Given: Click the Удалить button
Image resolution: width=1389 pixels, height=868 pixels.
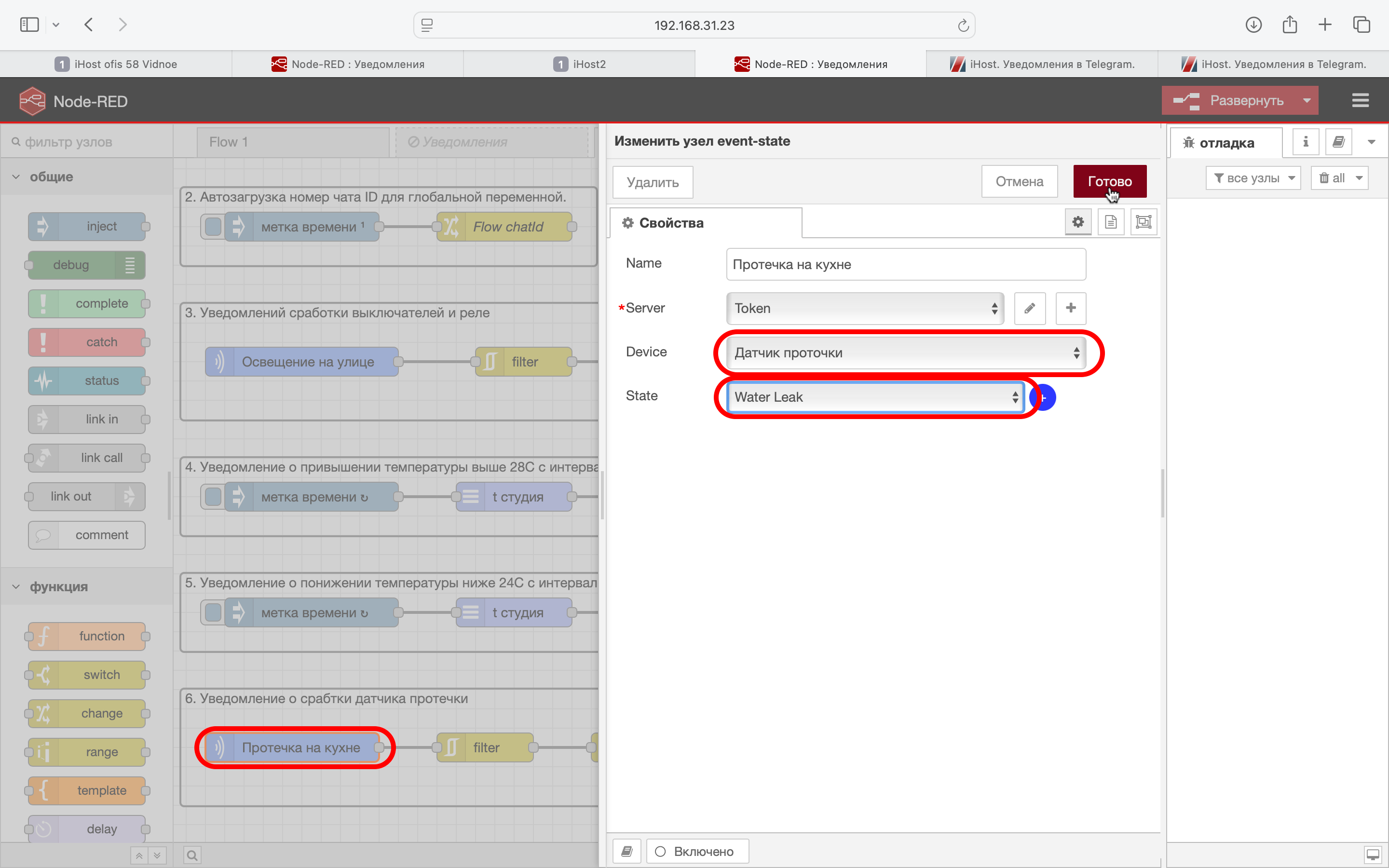Looking at the screenshot, I should 653,183.
